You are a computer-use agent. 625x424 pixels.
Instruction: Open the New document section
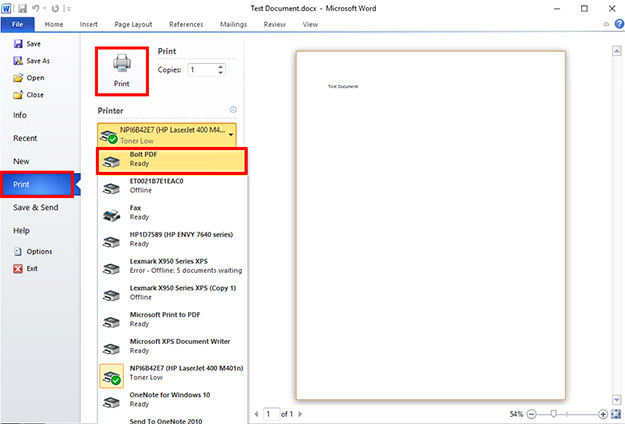pos(21,161)
